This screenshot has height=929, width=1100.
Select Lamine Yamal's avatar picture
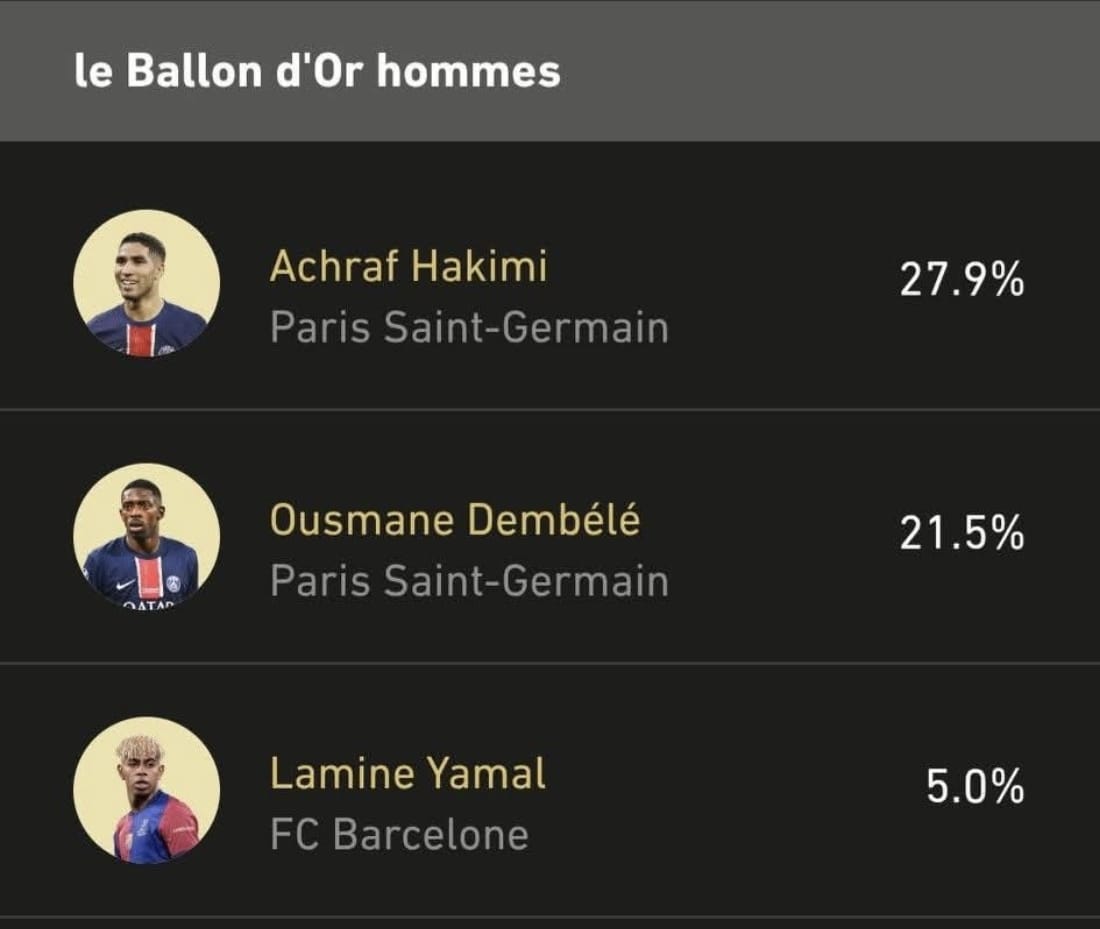pos(147,790)
